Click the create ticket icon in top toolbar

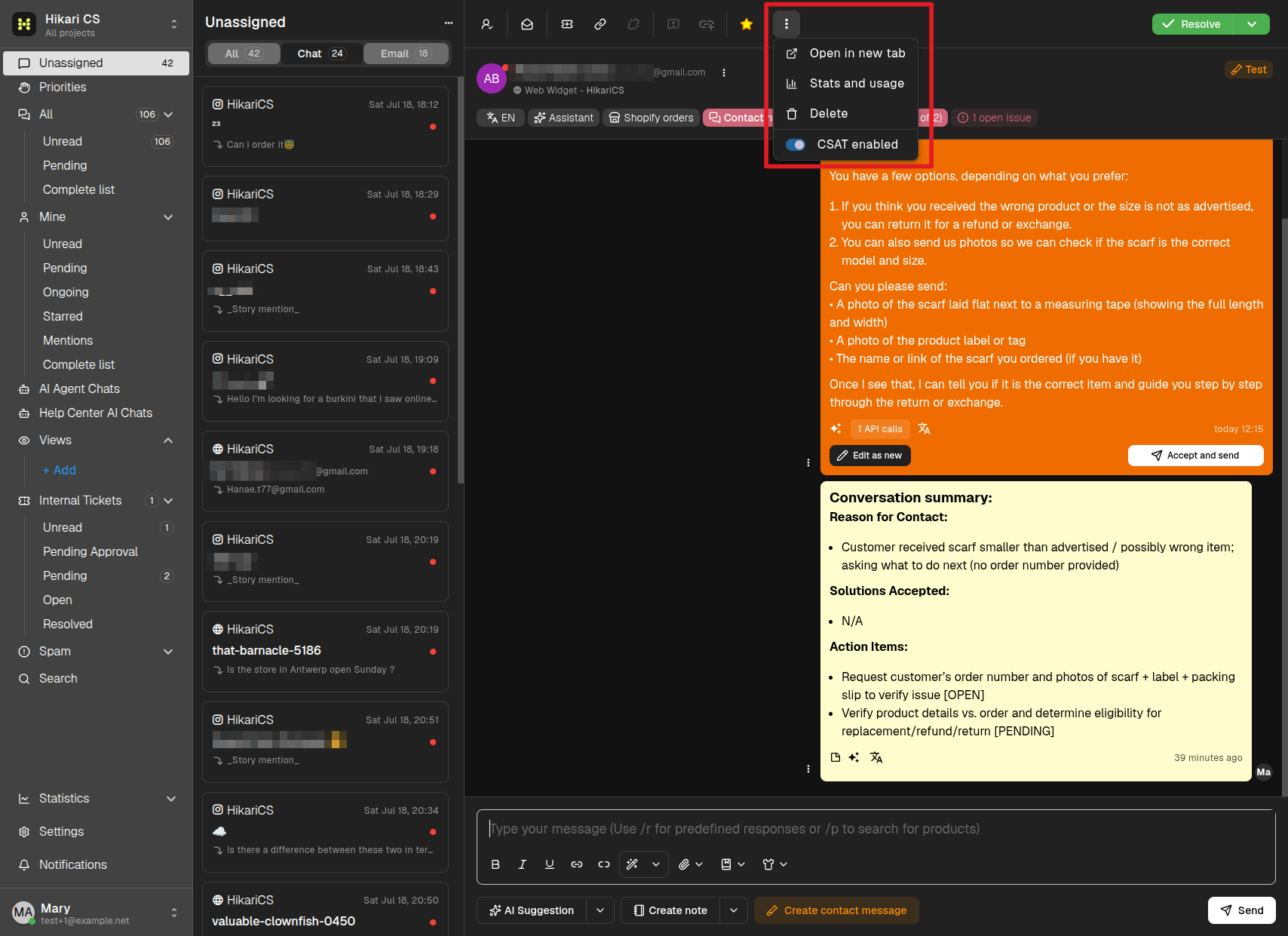tap(567, 24)
